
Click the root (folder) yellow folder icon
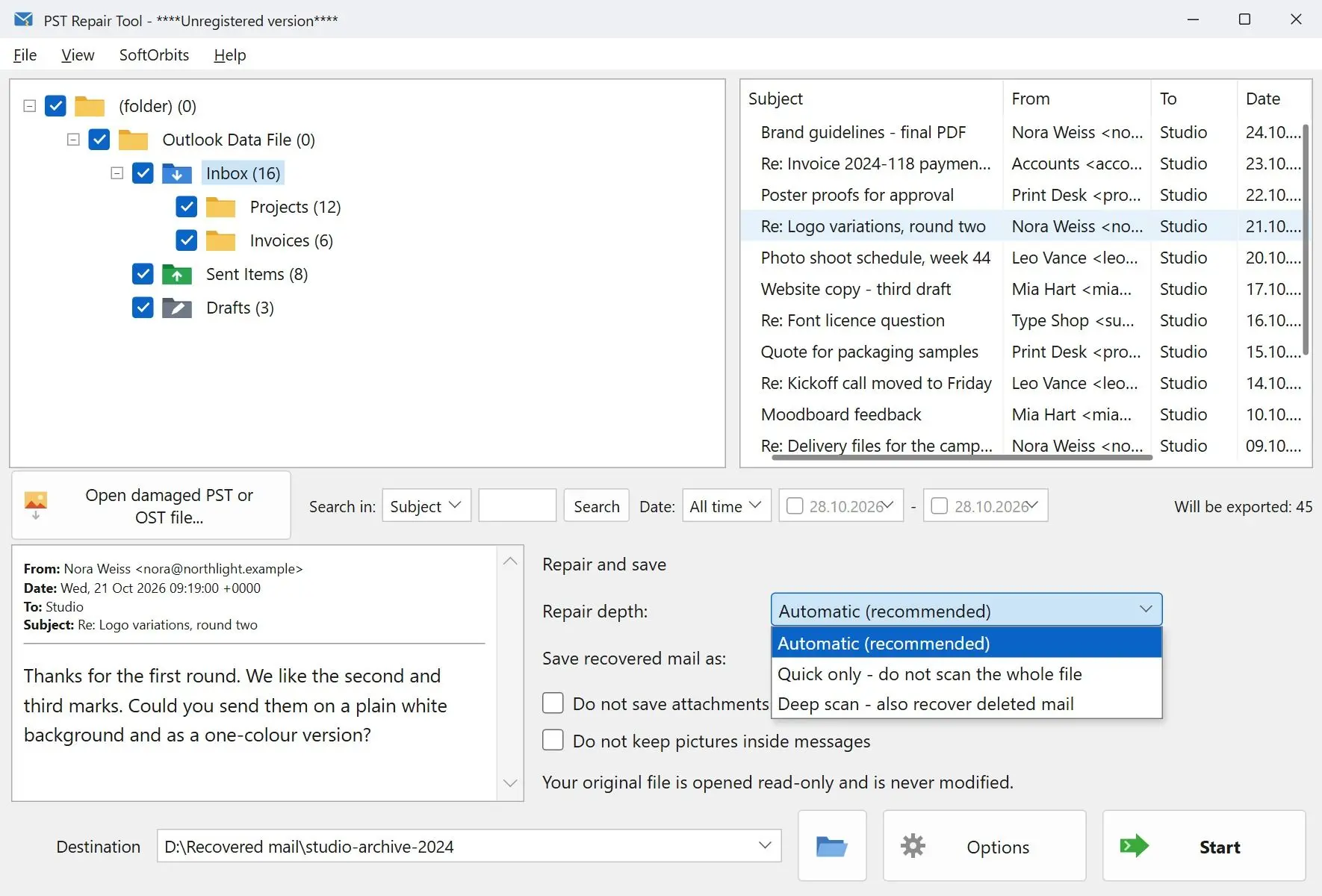tap(90, 106)
